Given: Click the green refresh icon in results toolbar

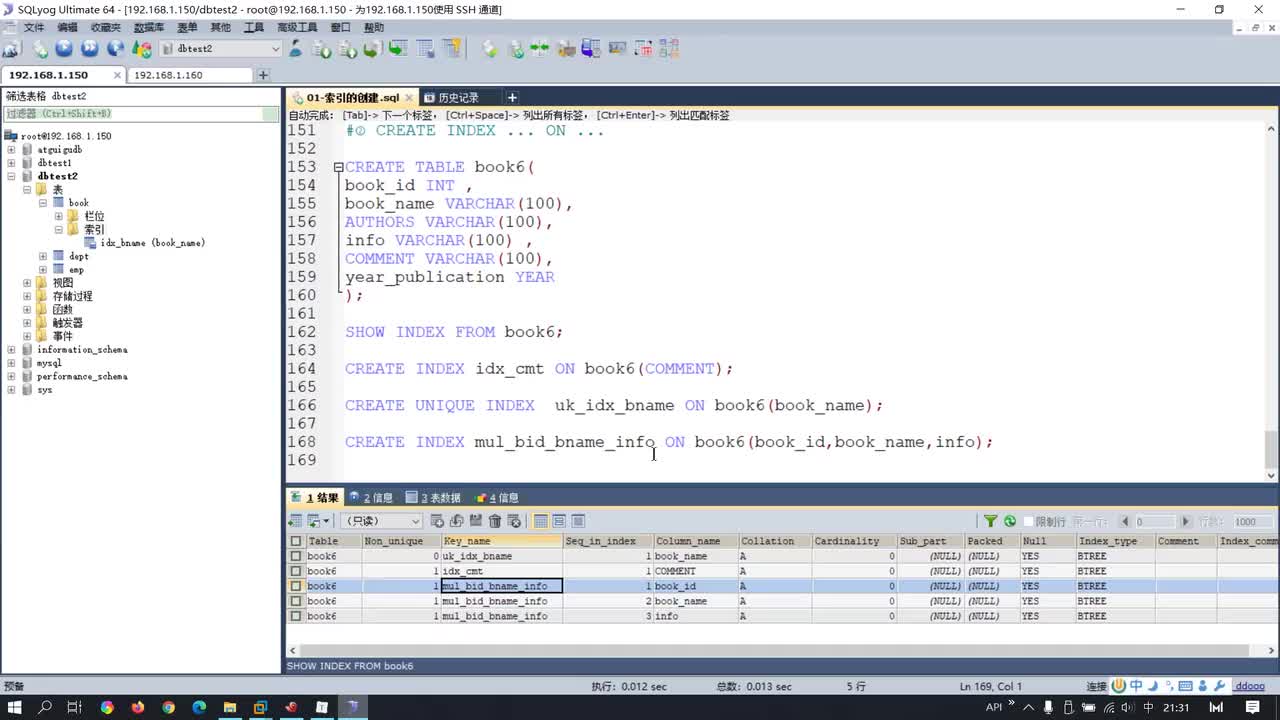Looking at the screenshot, I should pyautogui.click(x=1010, y=521).
